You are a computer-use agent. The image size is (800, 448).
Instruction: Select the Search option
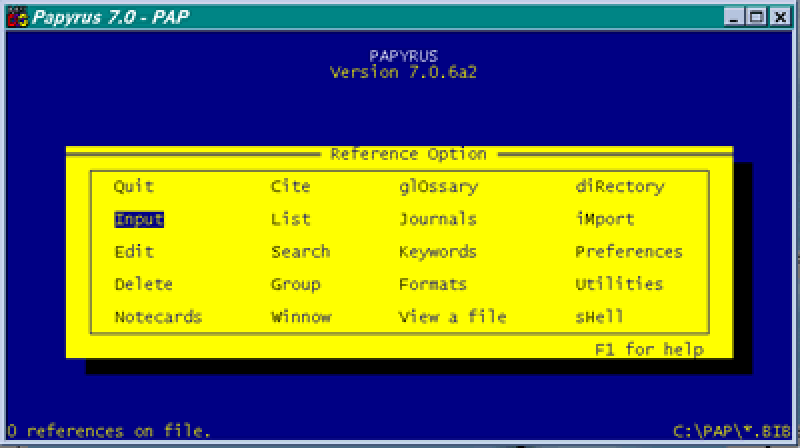point(301,252)
